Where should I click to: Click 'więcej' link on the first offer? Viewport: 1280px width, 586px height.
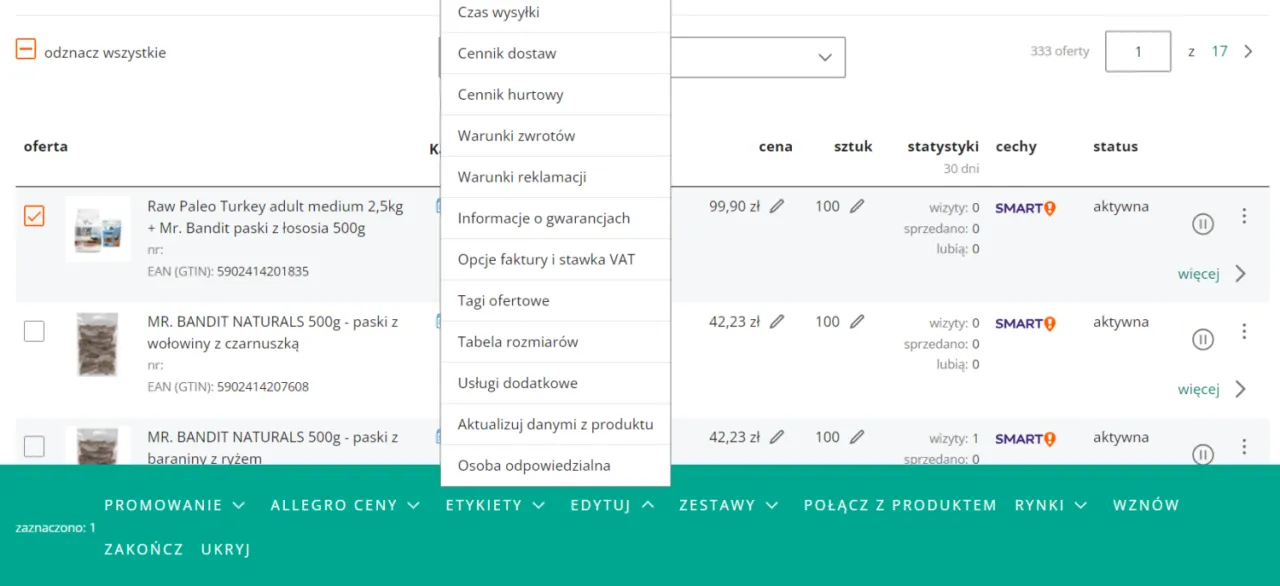[1198, 274]
